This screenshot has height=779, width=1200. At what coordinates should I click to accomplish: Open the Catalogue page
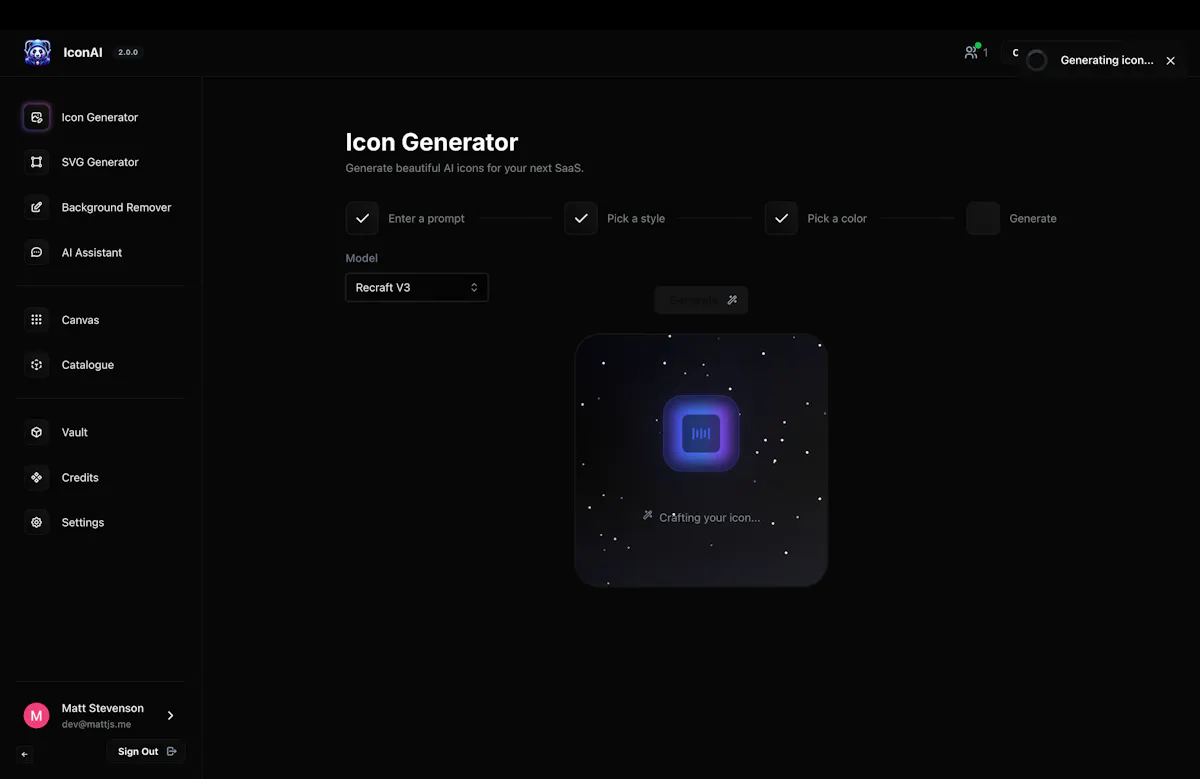[100, 365]
